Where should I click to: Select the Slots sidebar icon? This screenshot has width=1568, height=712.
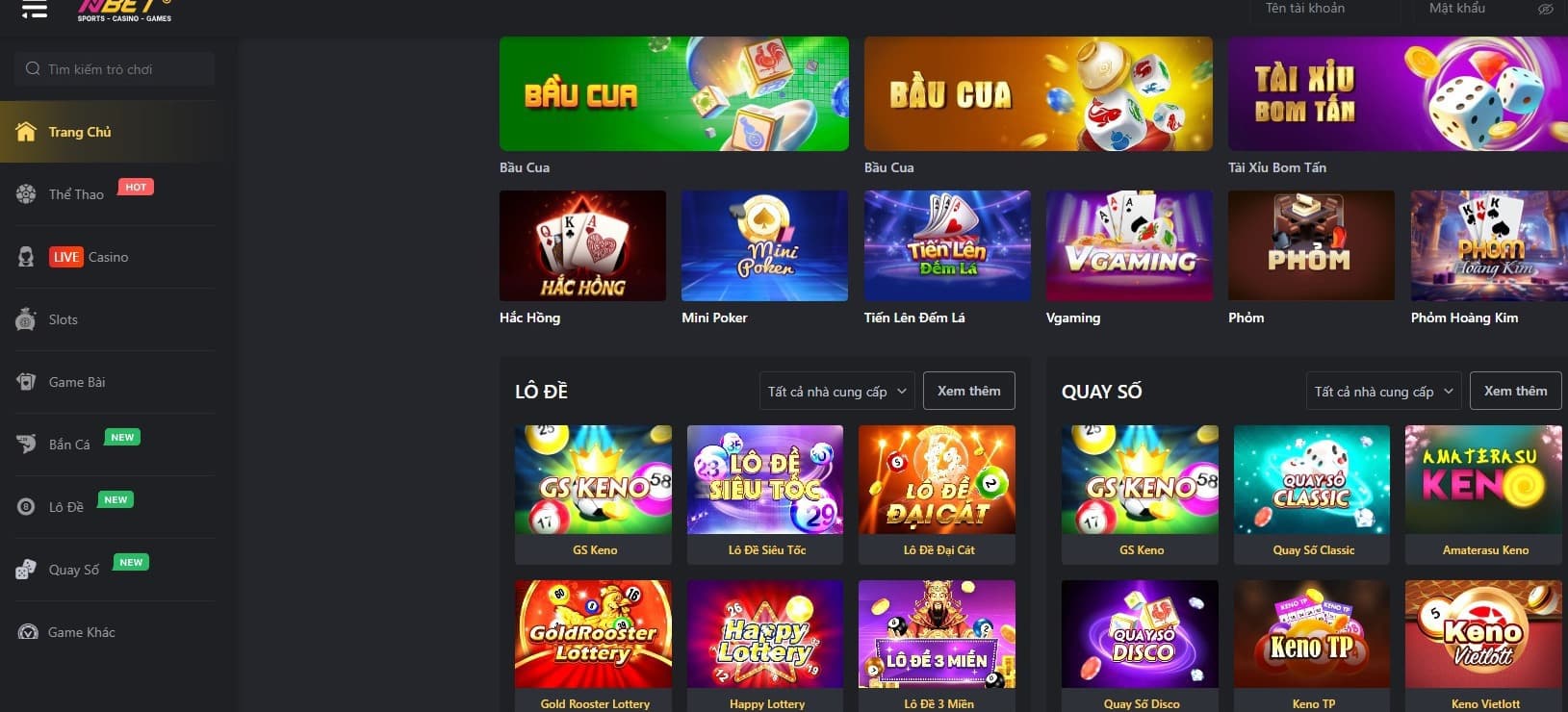pyautogui.click(x=26, y=319)
